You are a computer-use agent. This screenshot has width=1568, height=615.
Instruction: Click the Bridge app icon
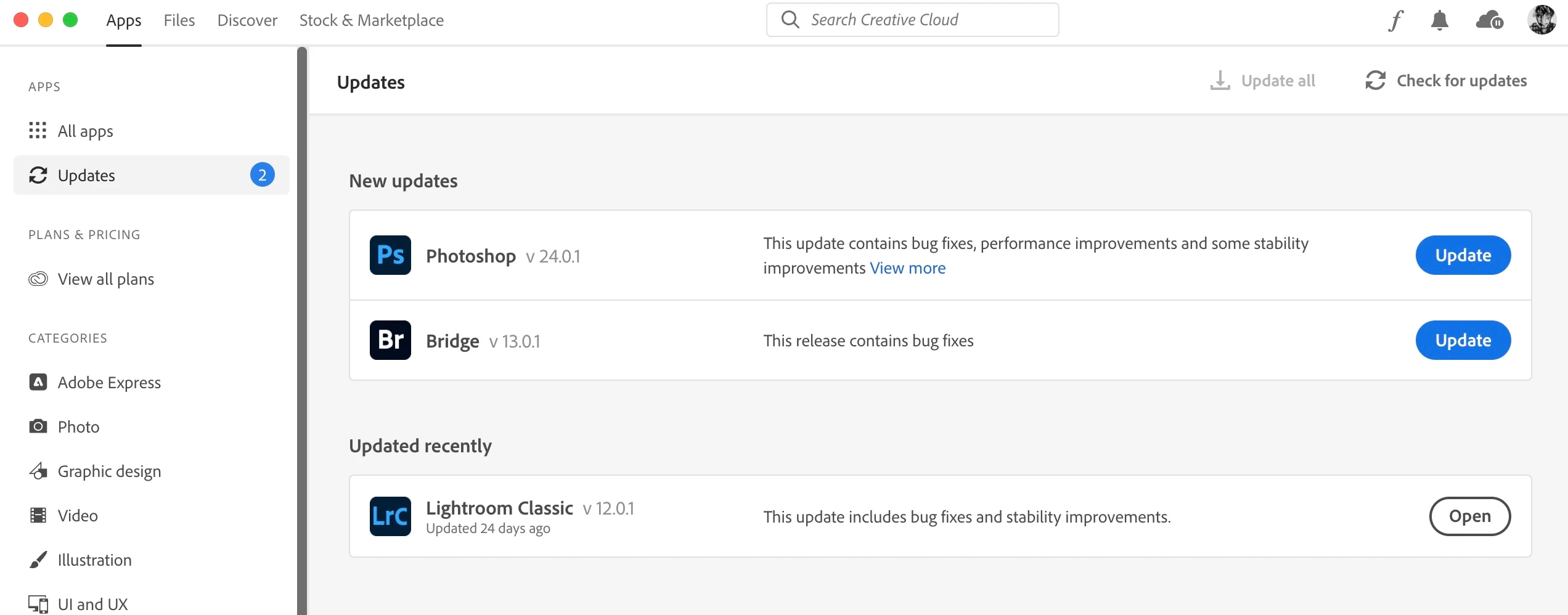pos(390,340)
